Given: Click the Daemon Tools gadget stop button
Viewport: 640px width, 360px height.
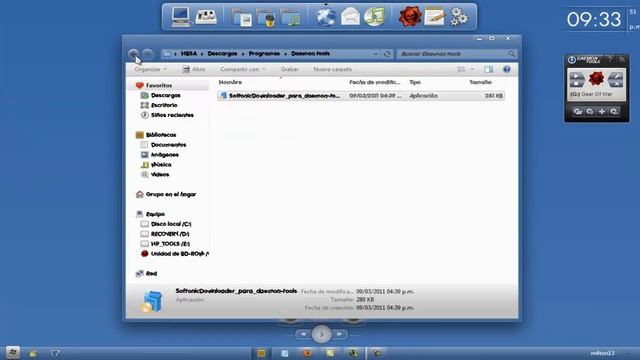Looking at the screenshot, I should 577,83.
